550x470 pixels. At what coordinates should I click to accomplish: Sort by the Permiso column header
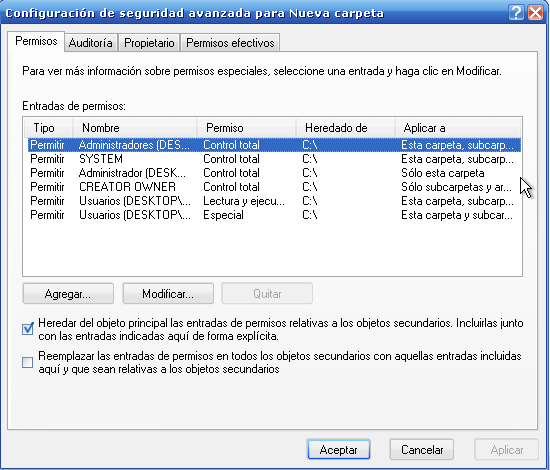pyautogui.click(x=246, y=128)
